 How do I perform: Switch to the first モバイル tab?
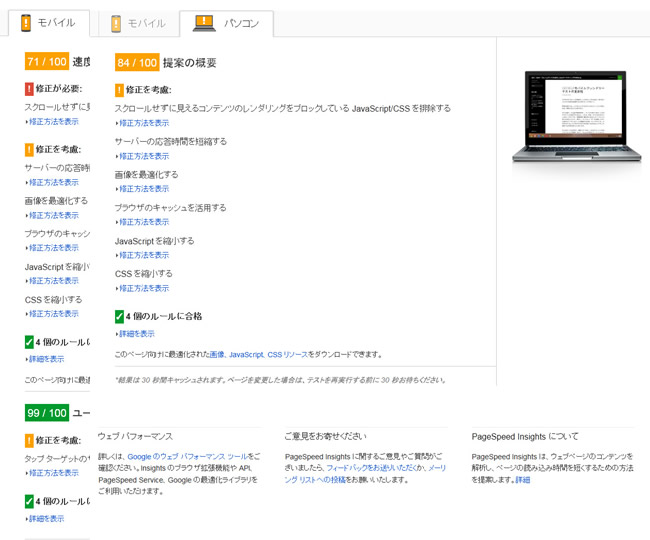(x=49, y=23)
